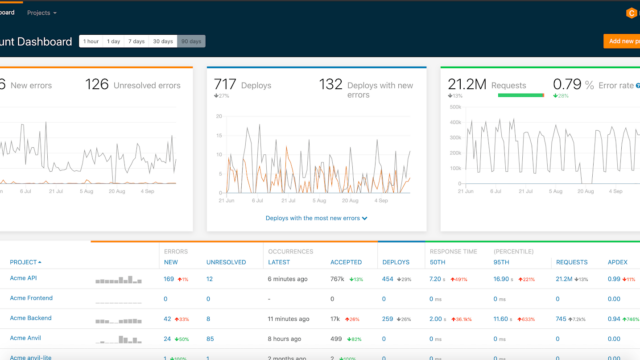Image resolution: width=640 pixels, height=360 pixels.
Task: Click Acme Backend 95th response time 11.60
Action: pyautogui.click(x=501, y=319)
